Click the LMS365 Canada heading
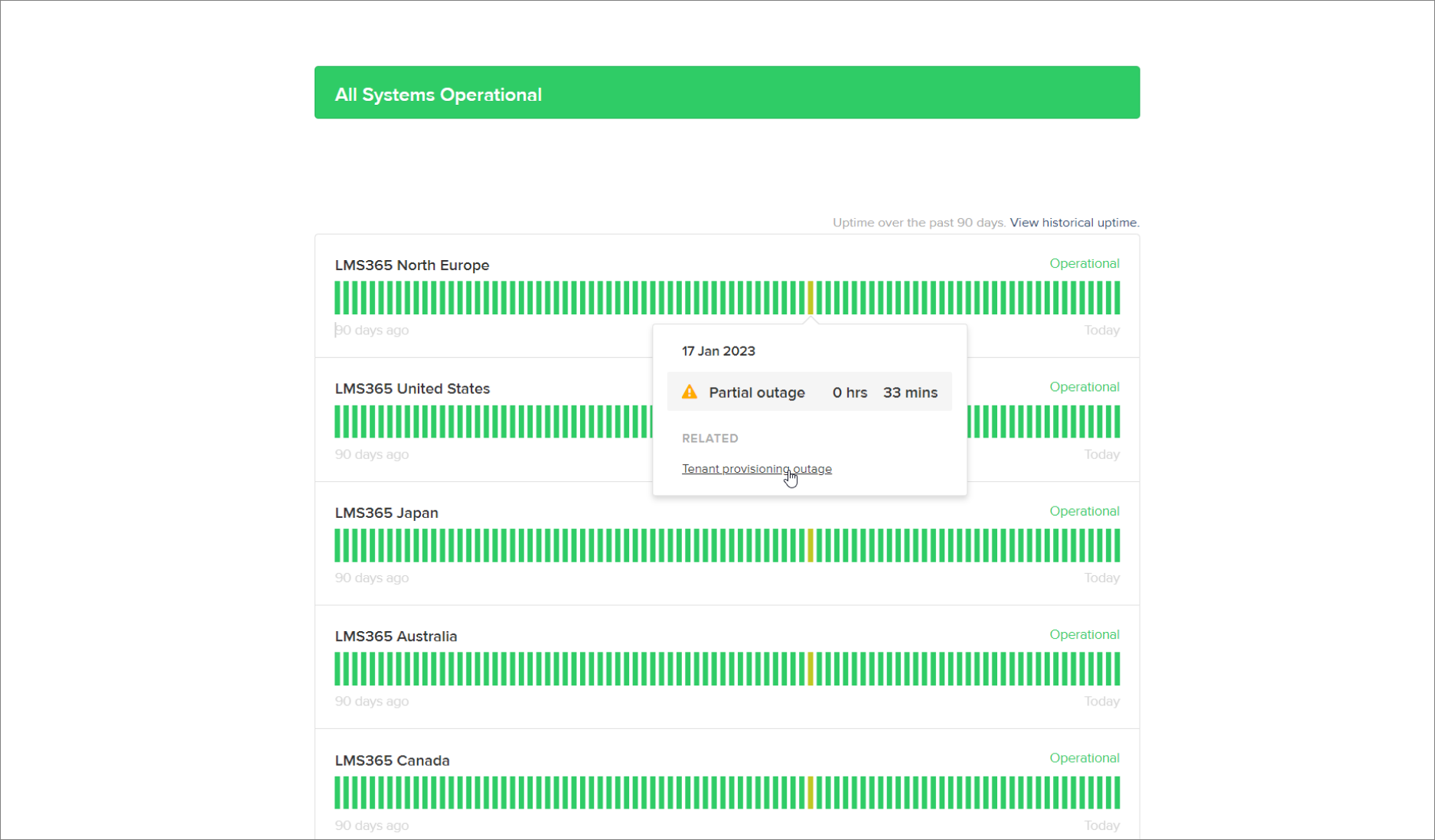The width and height of the screenshot is (1435, 840). click(392, 760)
